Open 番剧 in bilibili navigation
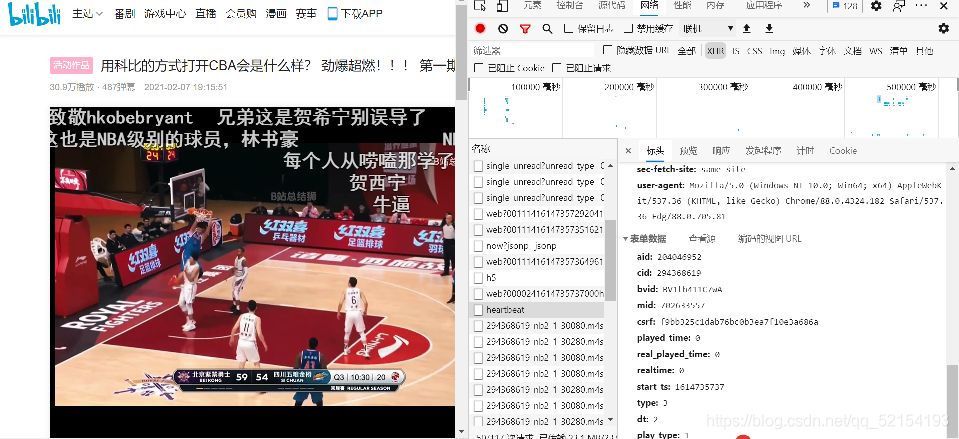The height and width of the screenshot is (439, 959). point(124,13)
